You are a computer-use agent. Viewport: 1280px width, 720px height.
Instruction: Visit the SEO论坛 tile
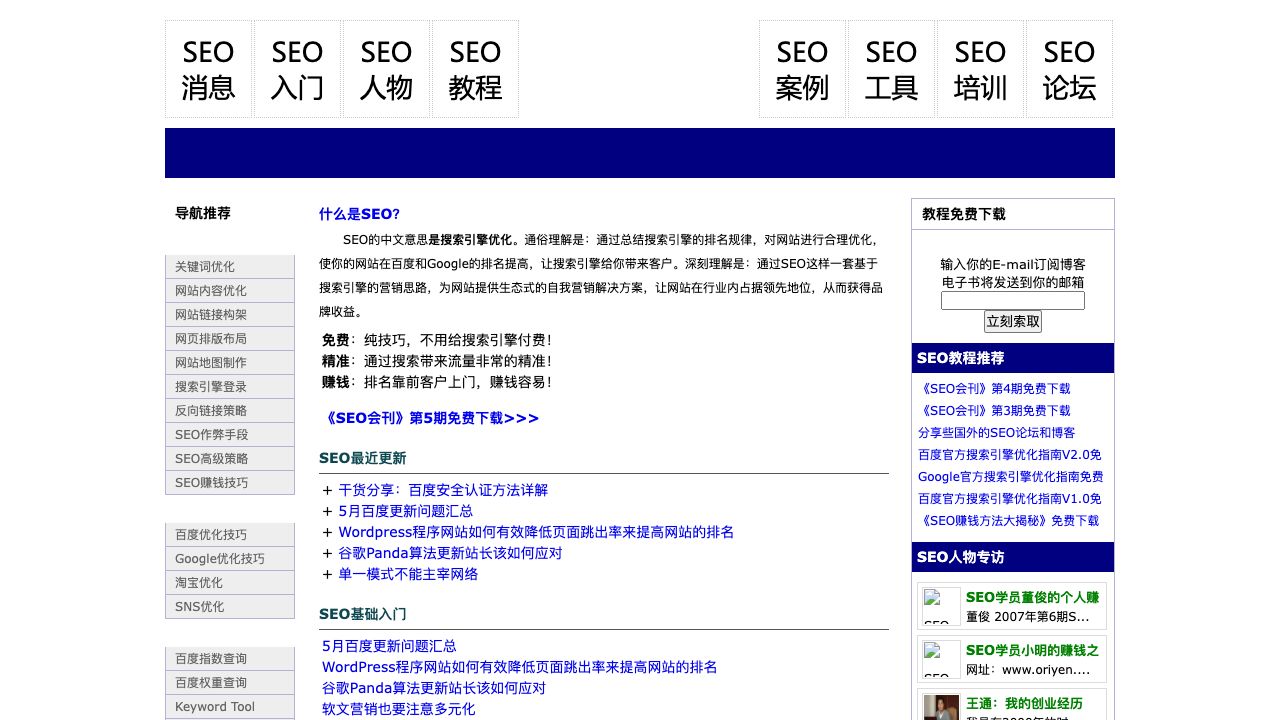[x=1069, y=69]
